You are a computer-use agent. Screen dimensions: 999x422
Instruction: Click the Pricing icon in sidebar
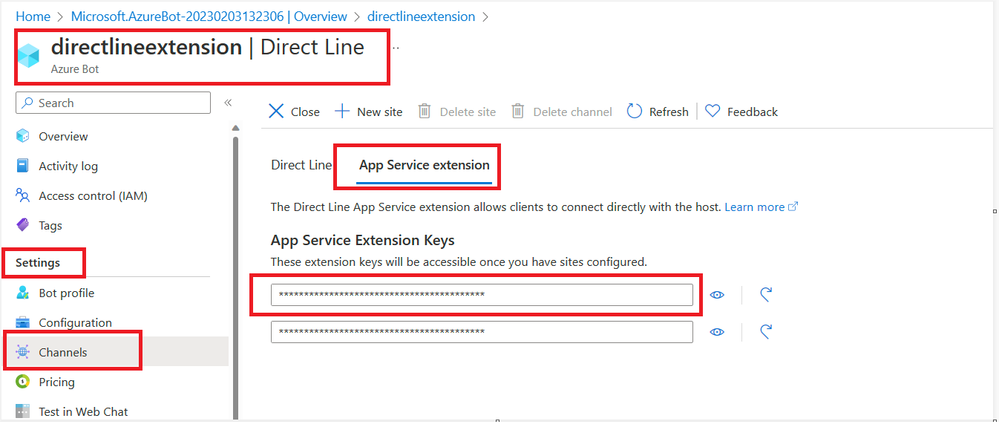[23, 382]
